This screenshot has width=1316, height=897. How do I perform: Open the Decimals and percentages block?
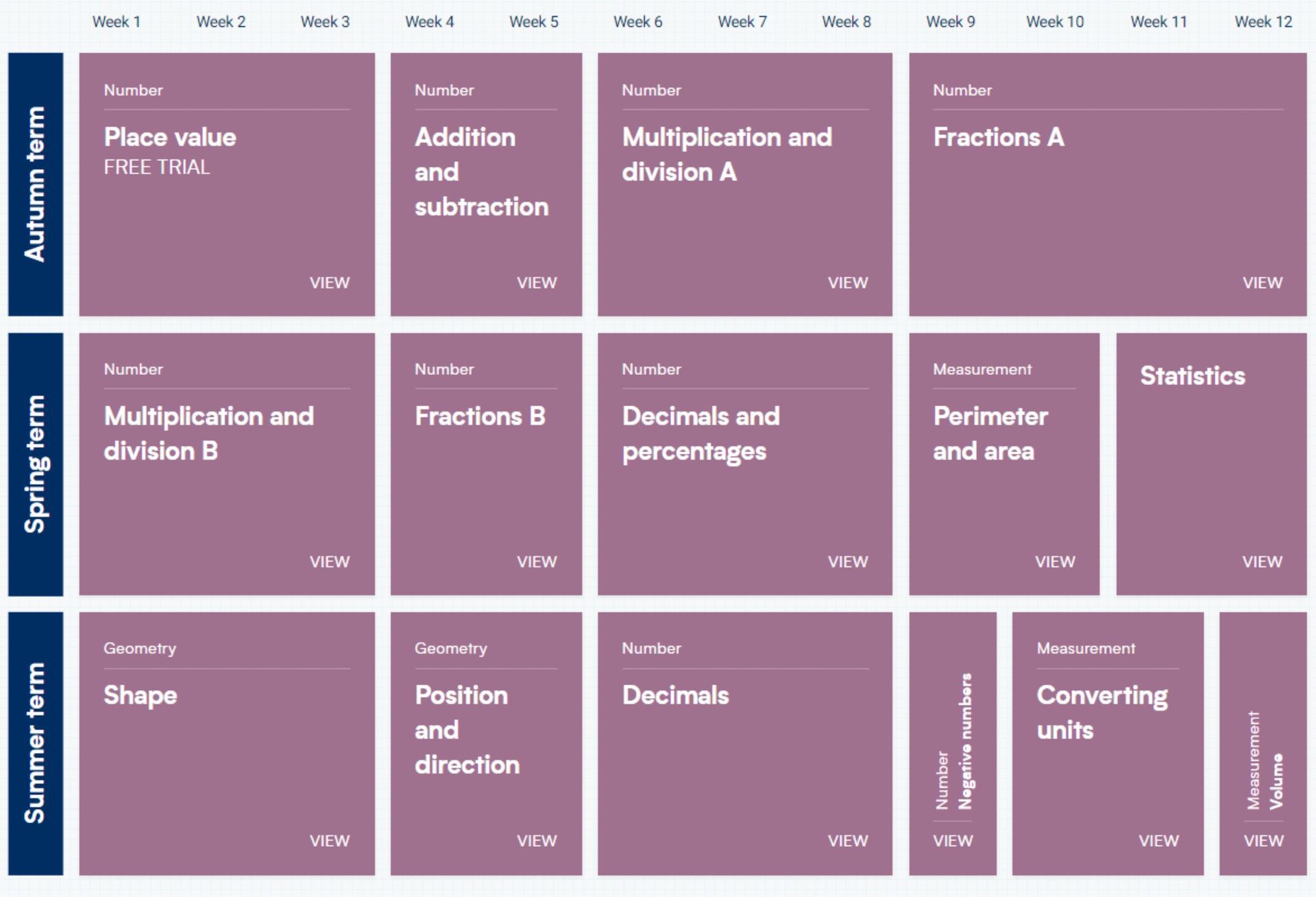click(745, 464)
